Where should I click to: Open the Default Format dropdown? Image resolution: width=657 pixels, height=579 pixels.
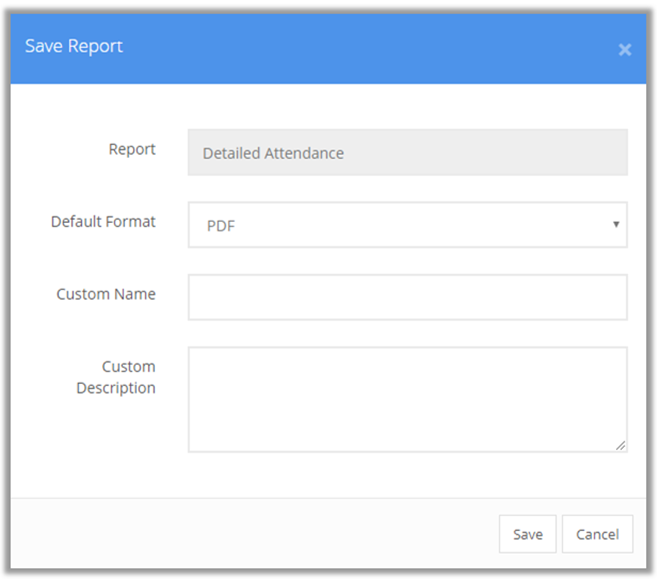coord(407,225)
